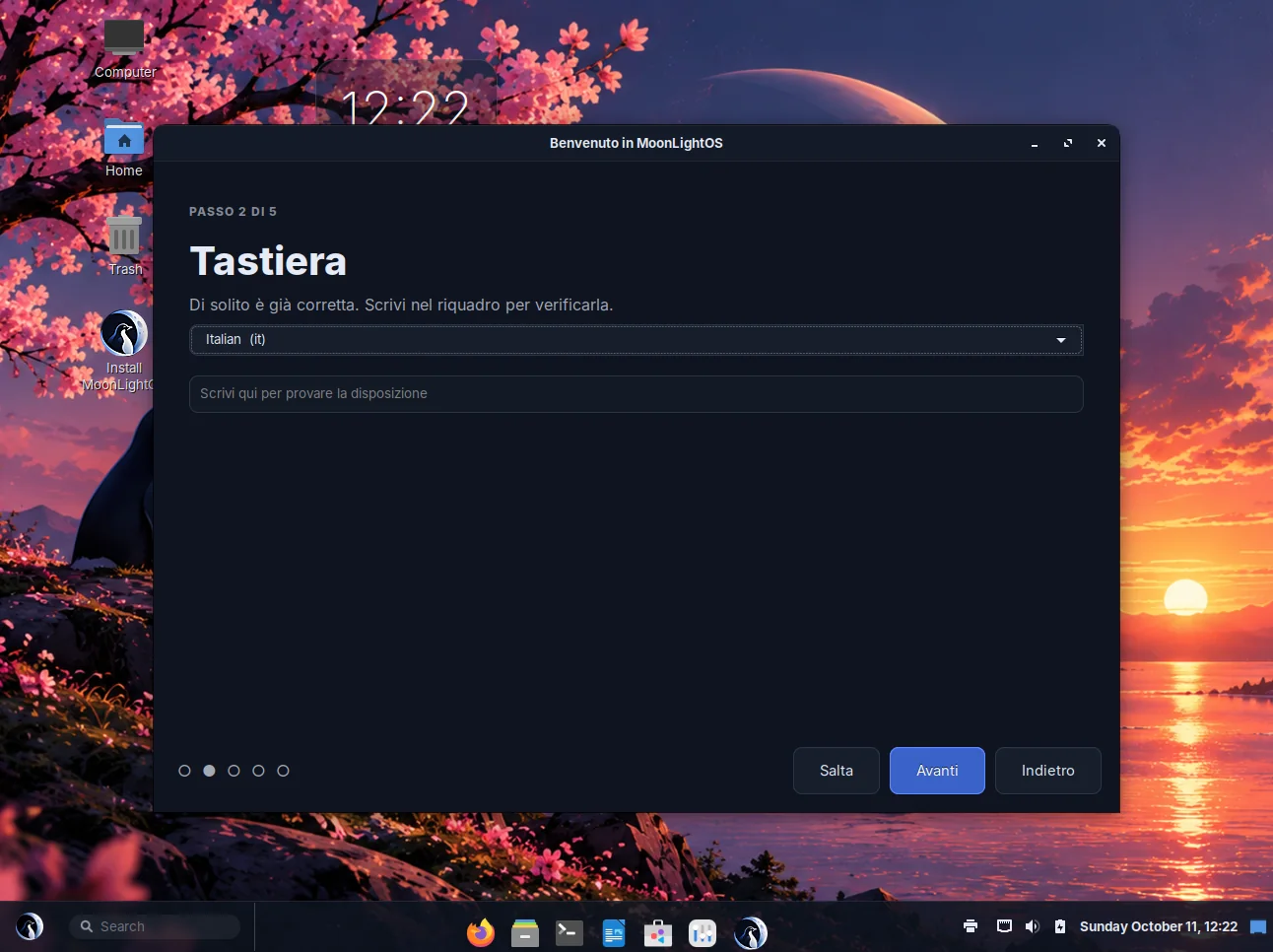Image resolution: width=1273 pixels, height=952 pixels.
Task: Maximize the Benvenuto in MoonLightOS window
Action: pyautogui.click(x=1068, y=144)
